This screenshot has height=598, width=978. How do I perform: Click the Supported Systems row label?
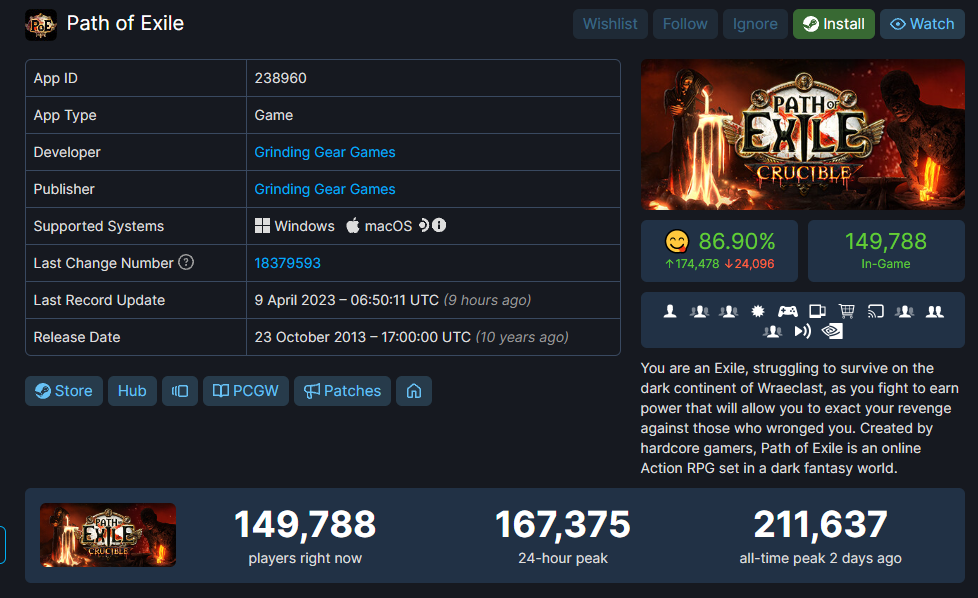(x=99, y=226)
